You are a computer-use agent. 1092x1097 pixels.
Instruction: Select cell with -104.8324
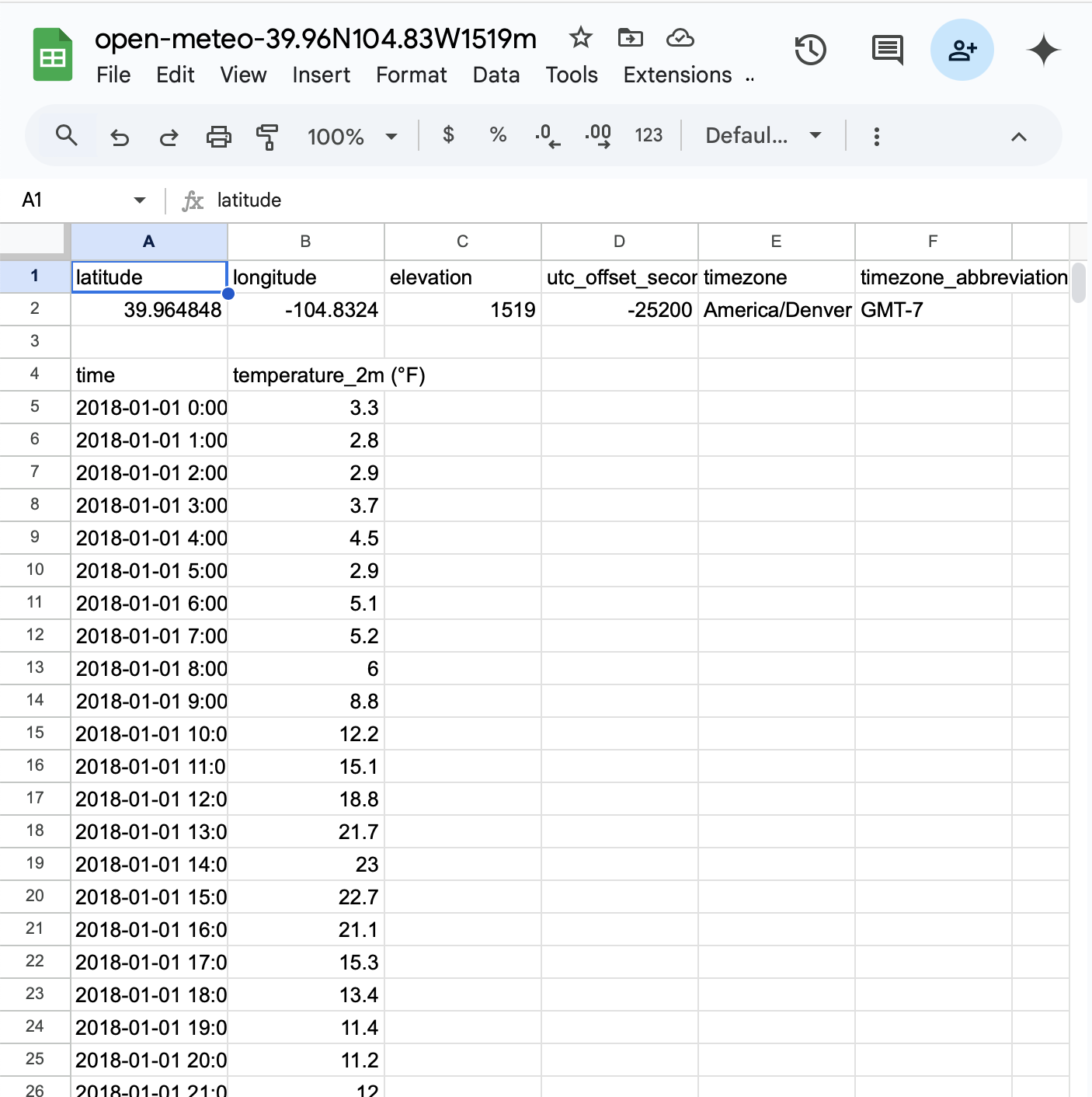(x=306, y=309)
